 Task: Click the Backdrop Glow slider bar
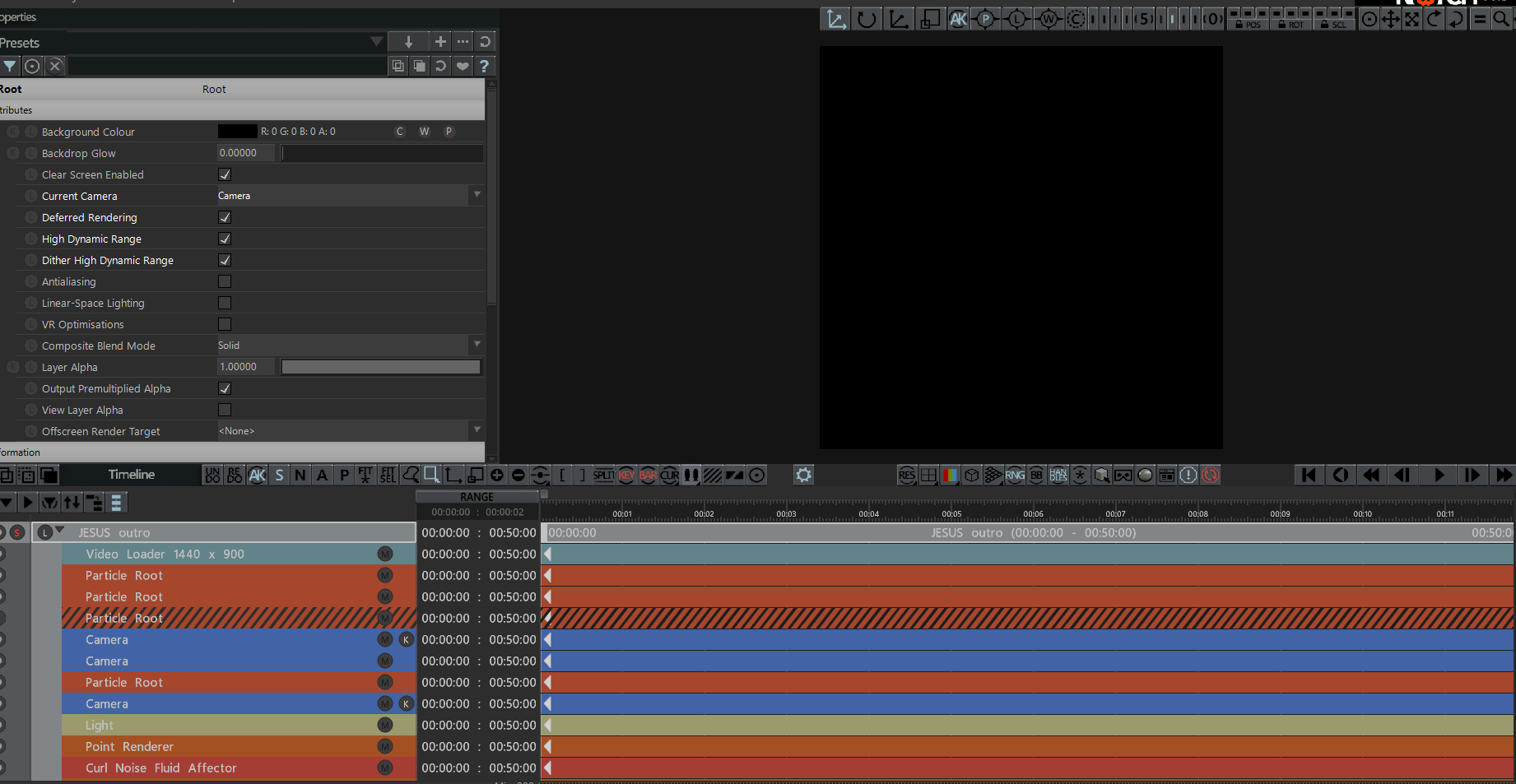(x=381, y=153)
